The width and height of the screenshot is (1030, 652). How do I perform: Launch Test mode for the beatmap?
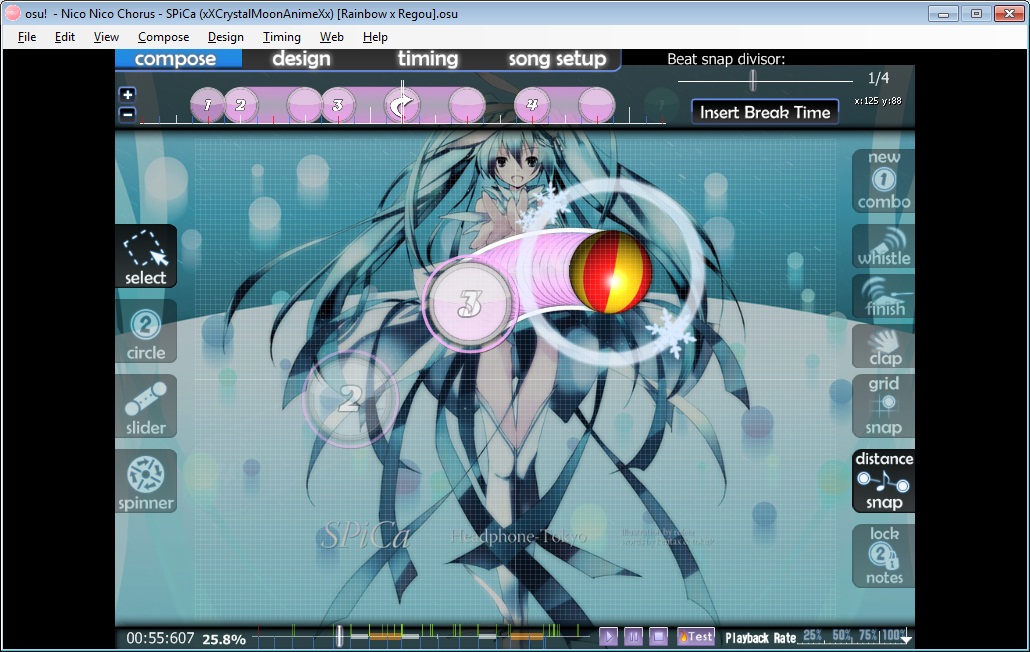click(x=696, y=636)
